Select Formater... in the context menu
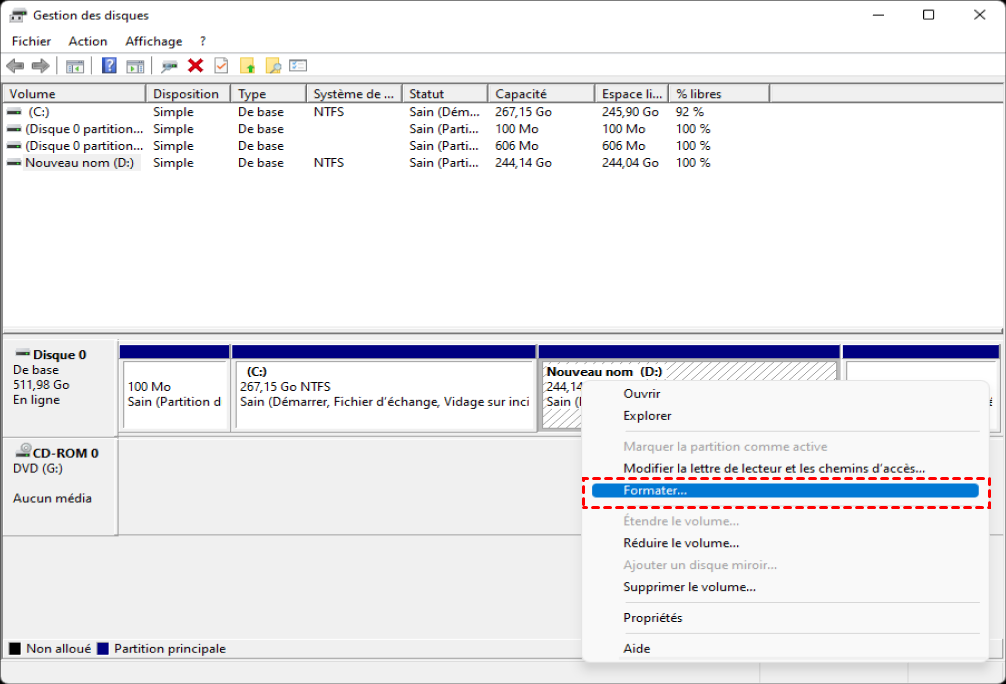 [x=655, y=491]
